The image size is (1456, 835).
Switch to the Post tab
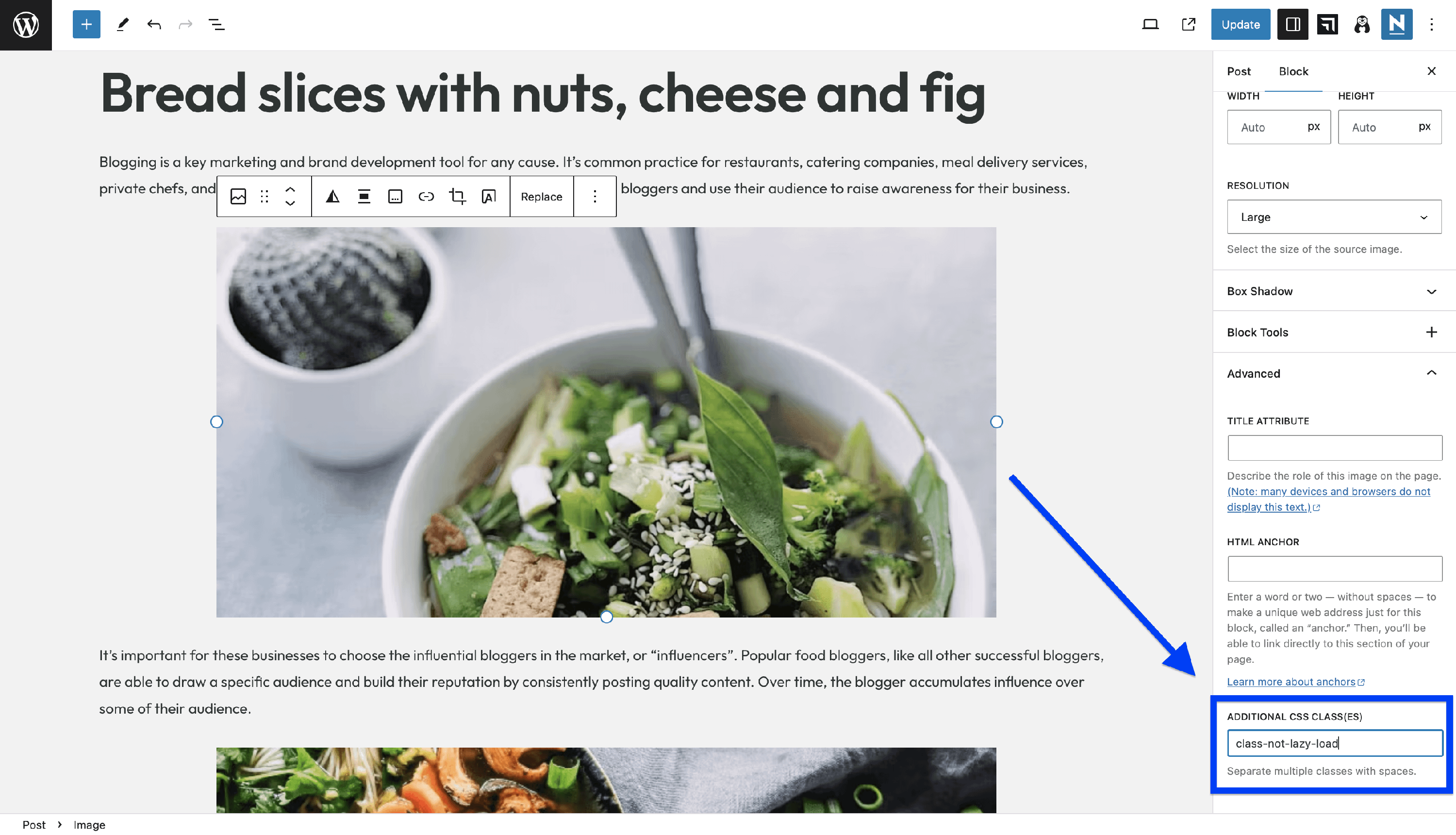click(x=1239, y=71)
